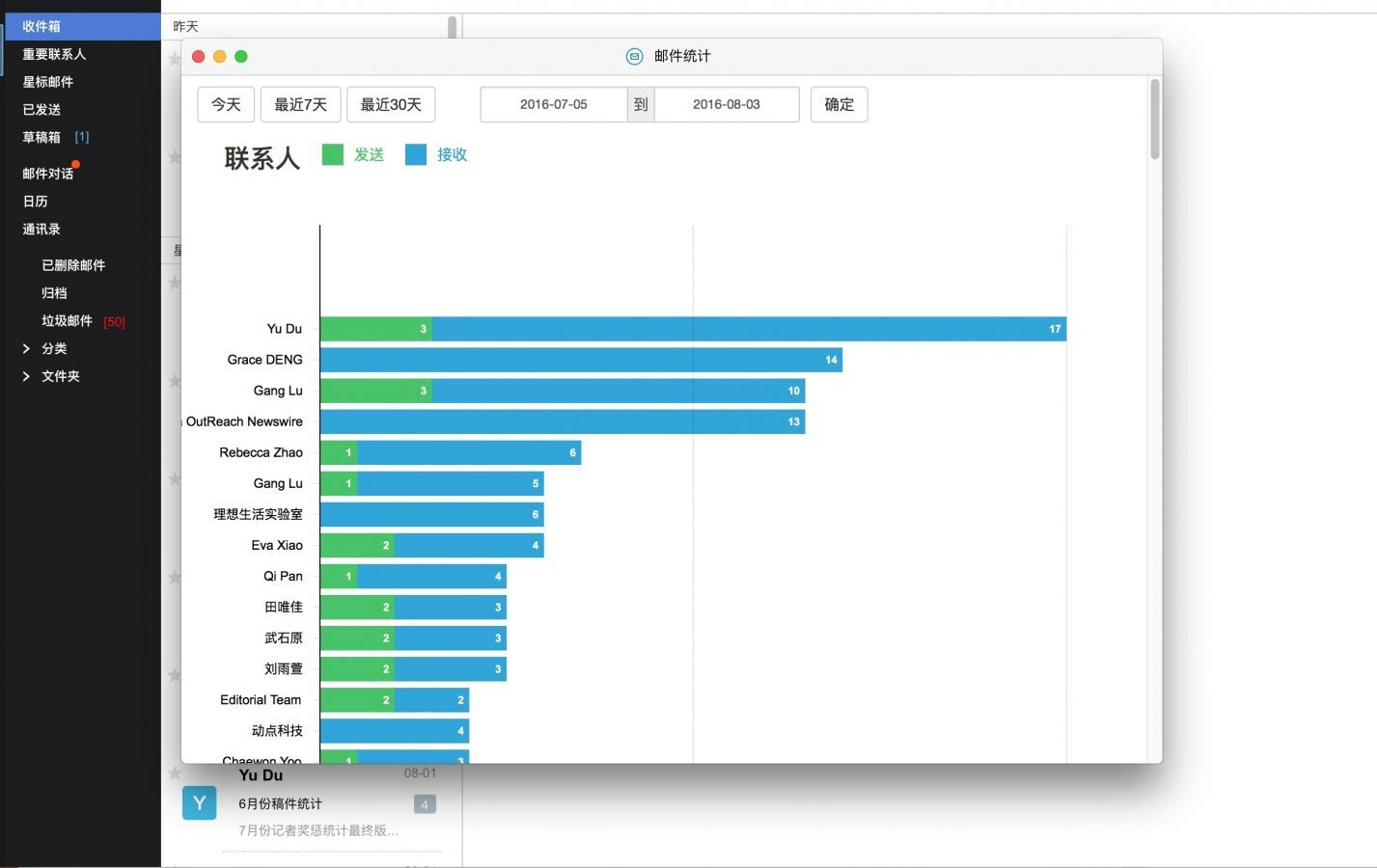This screenshot has width=1377, height=868.
Task: Expand the 文件夹 tree in sidebar
Action: [26, 376]
